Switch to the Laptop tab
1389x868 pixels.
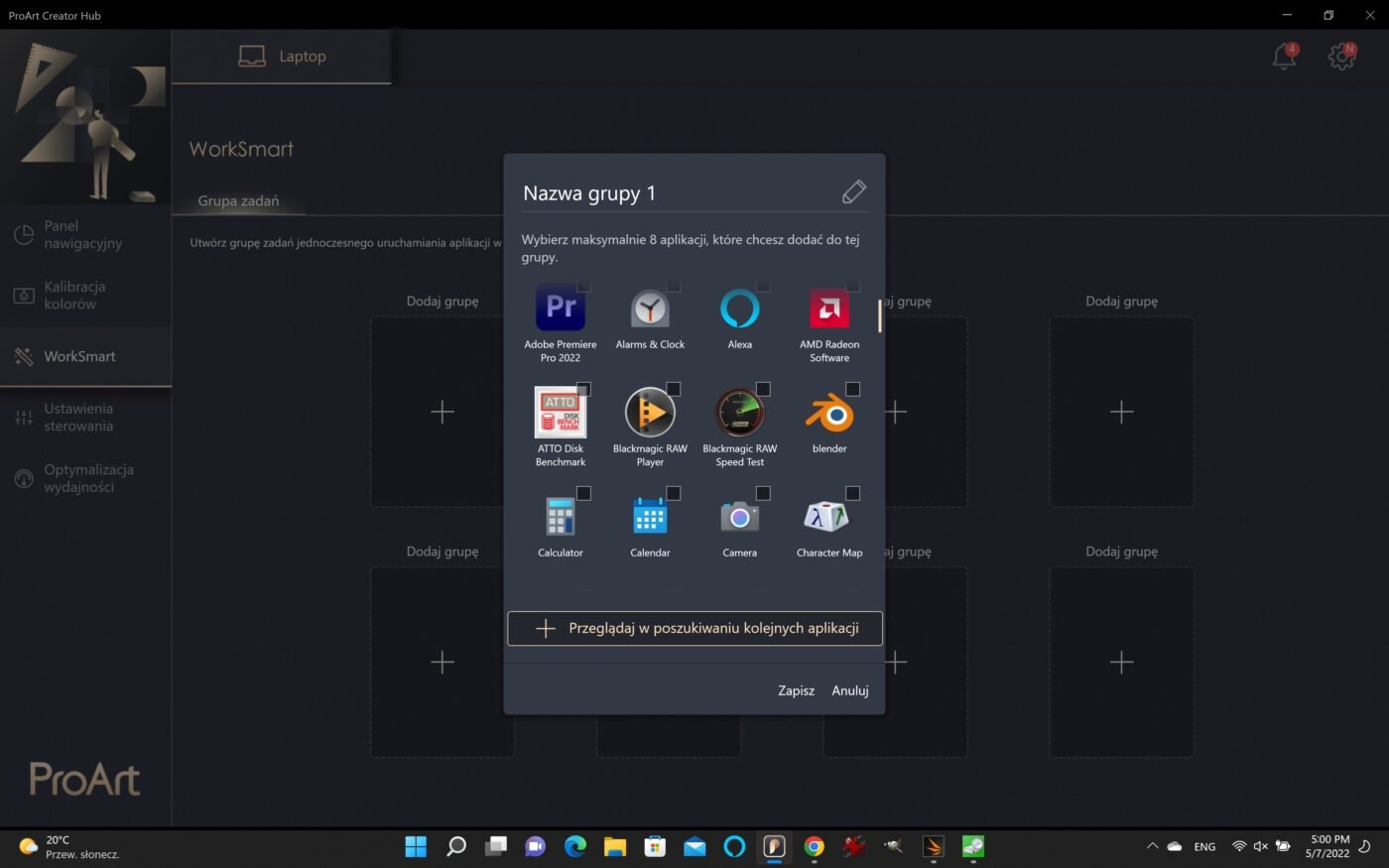coord(282,57)
